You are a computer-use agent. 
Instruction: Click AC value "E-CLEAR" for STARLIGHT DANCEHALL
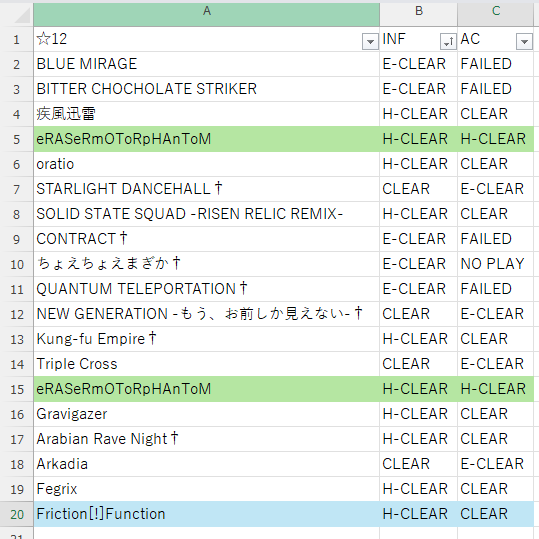(x=492, y=189)
